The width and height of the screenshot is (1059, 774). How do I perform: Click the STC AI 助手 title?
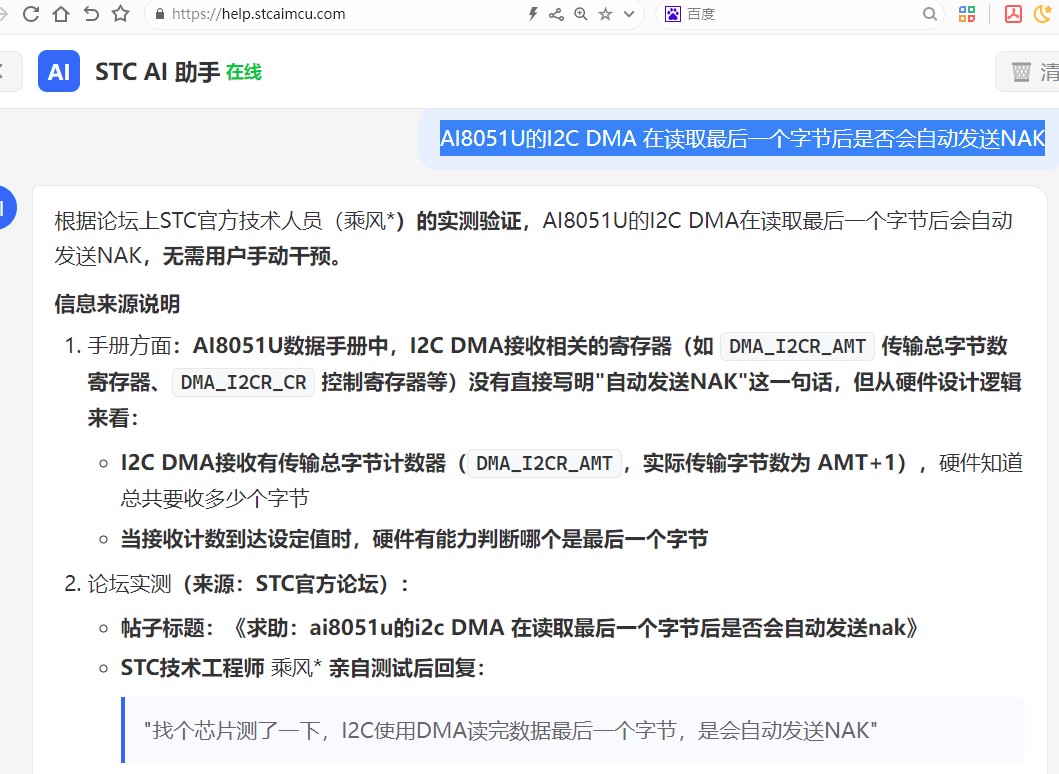[x=157, y=72]
